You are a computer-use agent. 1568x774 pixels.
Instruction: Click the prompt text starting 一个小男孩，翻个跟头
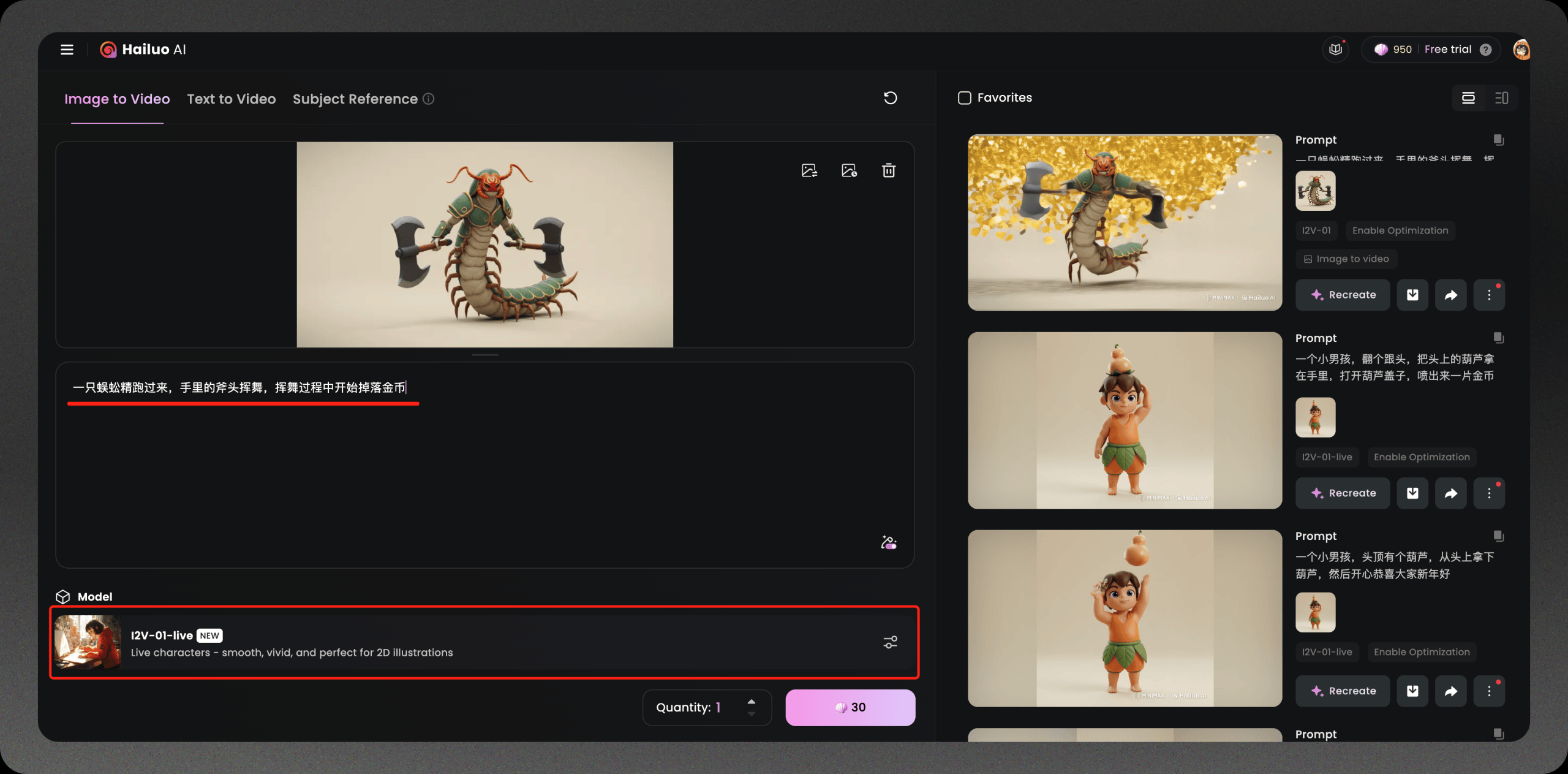pos(1395,367)
